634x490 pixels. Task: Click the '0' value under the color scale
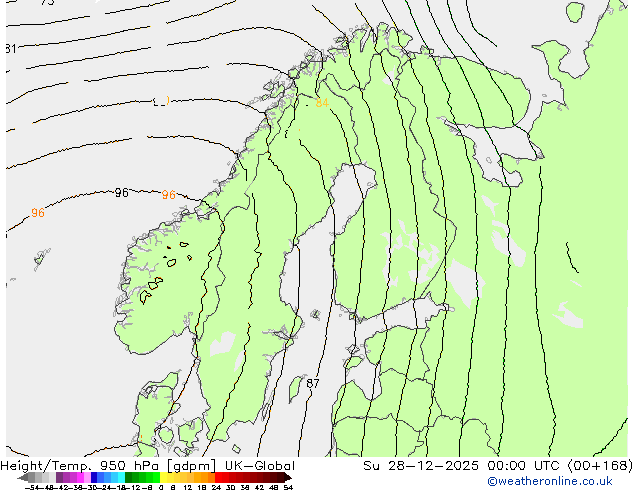coord(161,488)
